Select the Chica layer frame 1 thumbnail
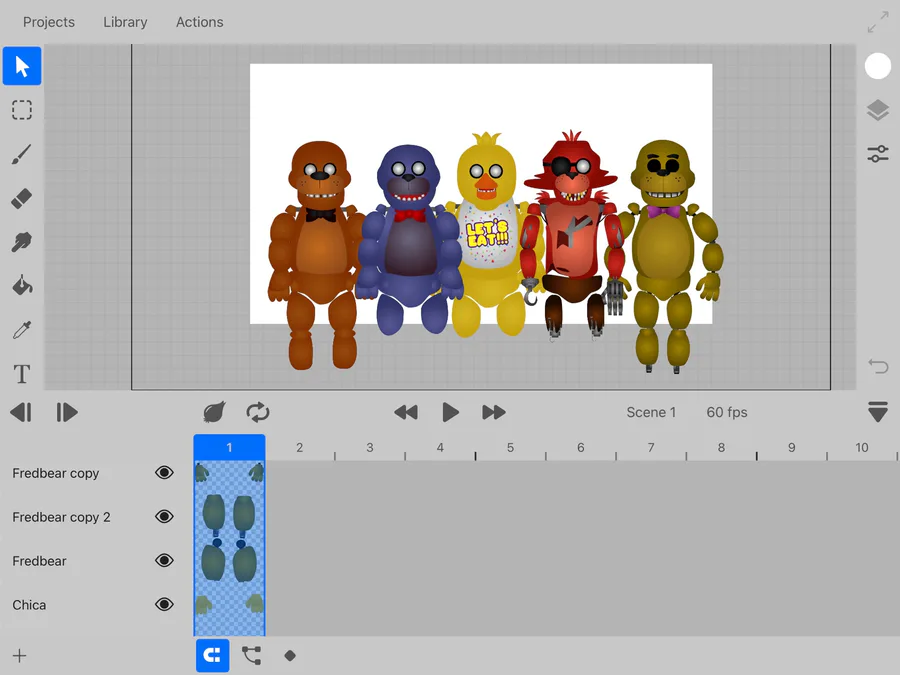Viewport: 900px width, 675px height. tap(229, 605)
